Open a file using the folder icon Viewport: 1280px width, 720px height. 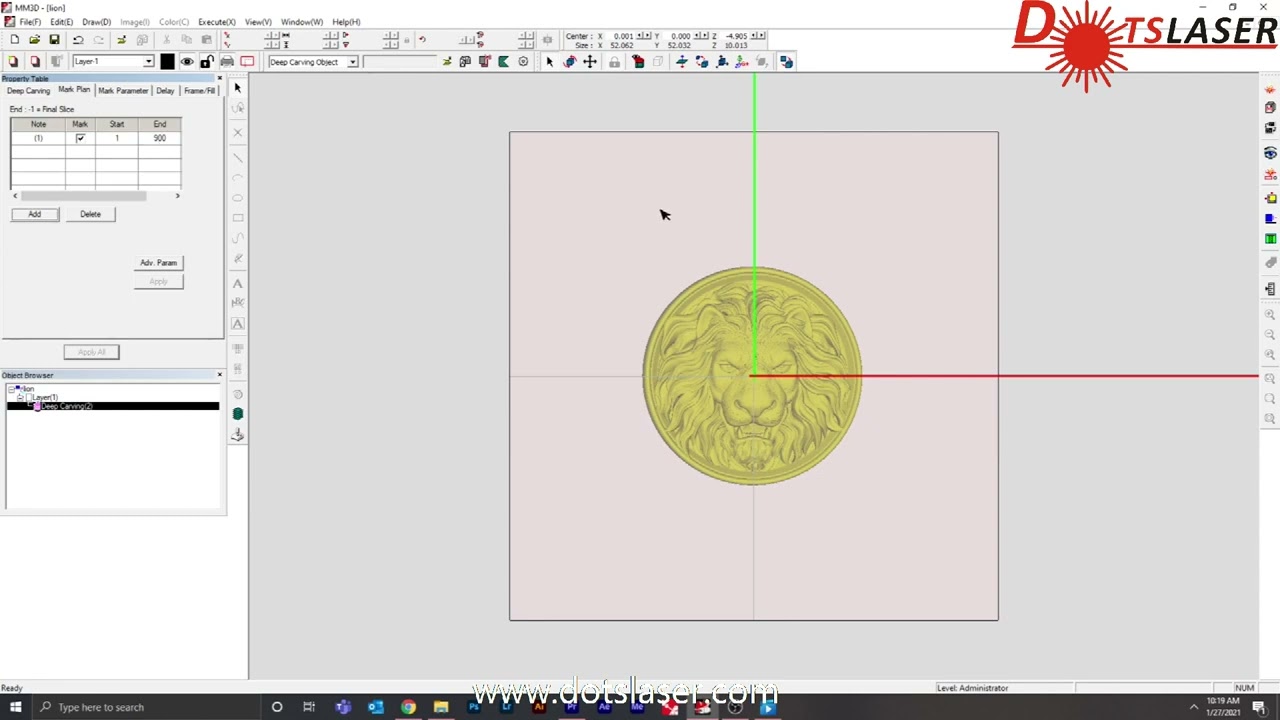[34, 40]
